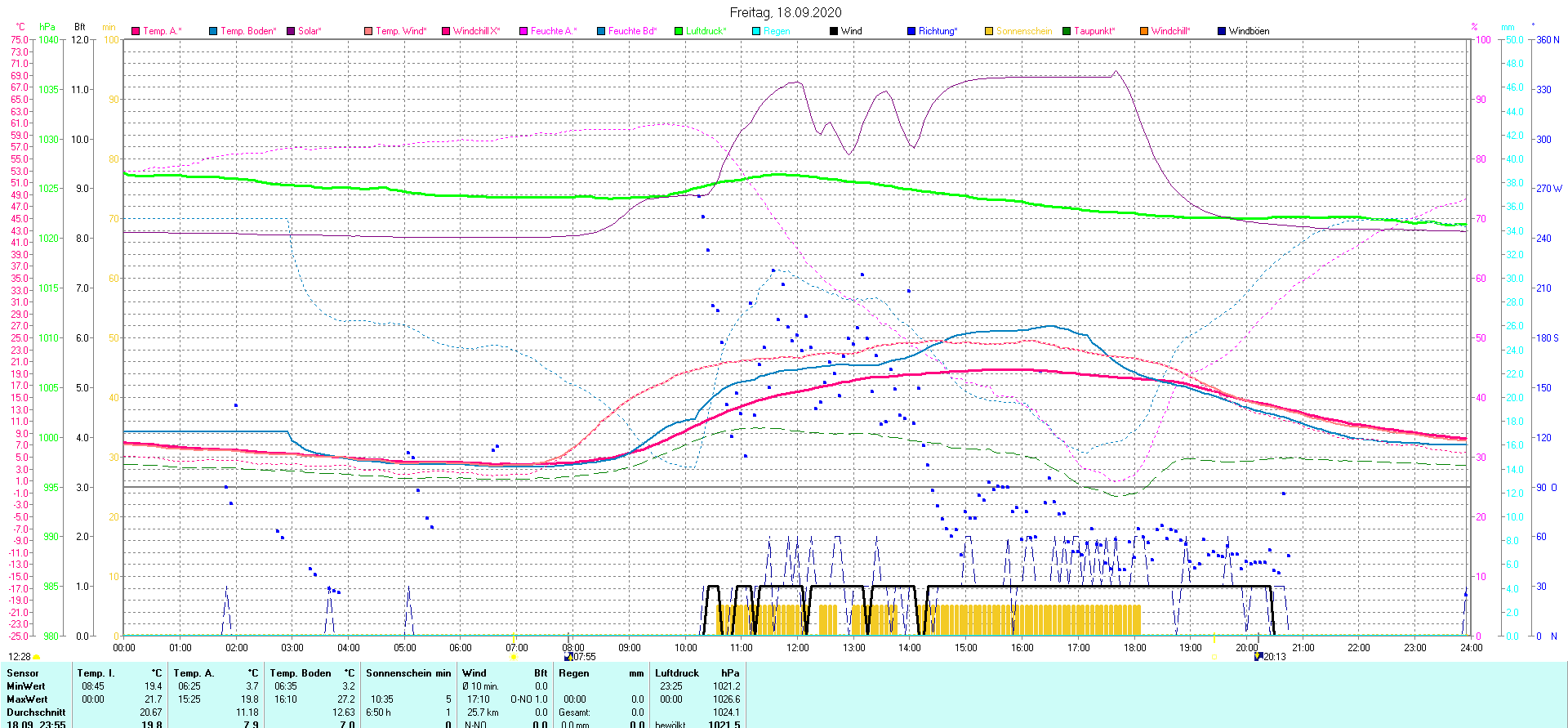This screenshot has height=728, width=1568.
Task: Select the Taupunkt* legend label
Action: click(x=1094, y=31)
